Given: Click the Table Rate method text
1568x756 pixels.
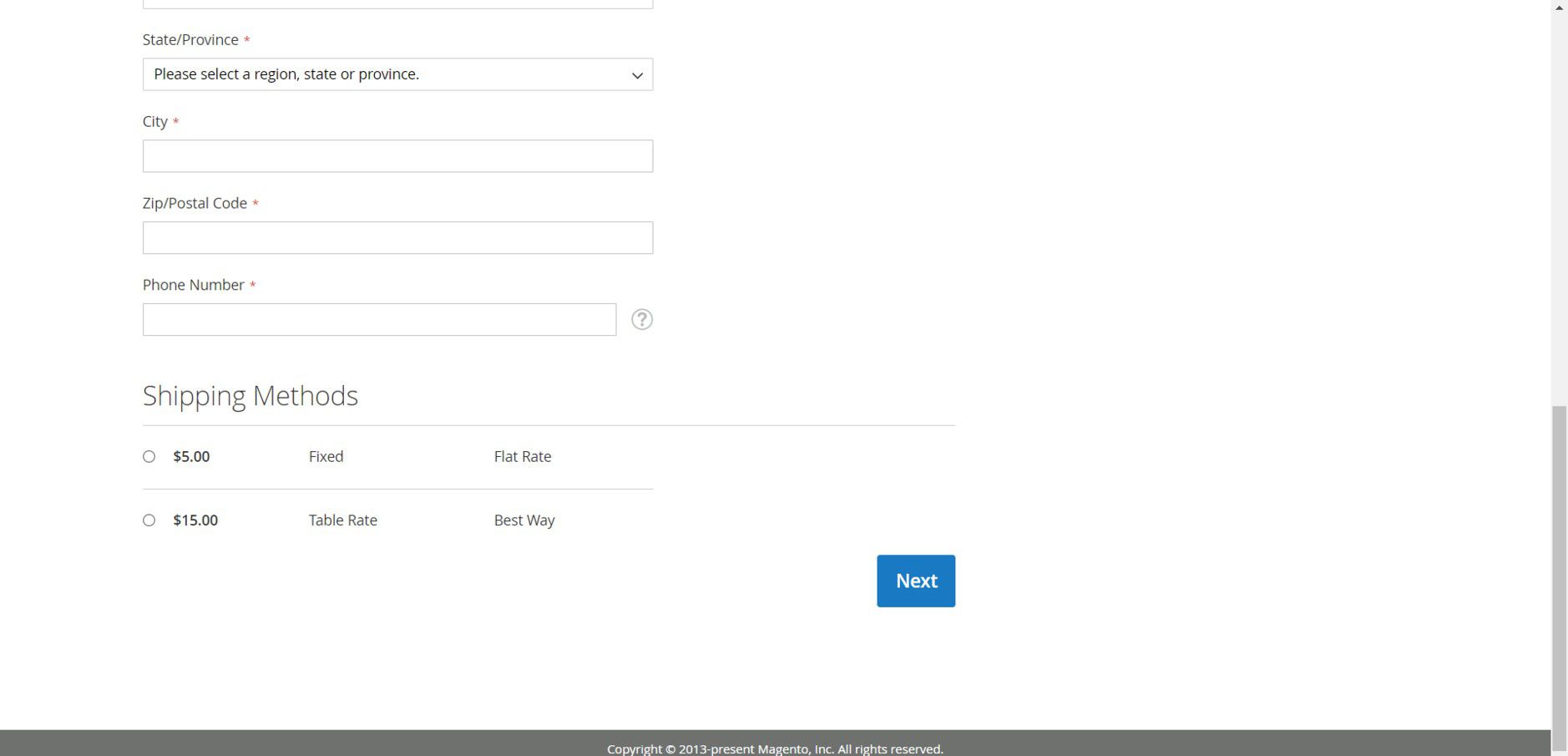Looking at the screenshot, I should pos(342,520).
